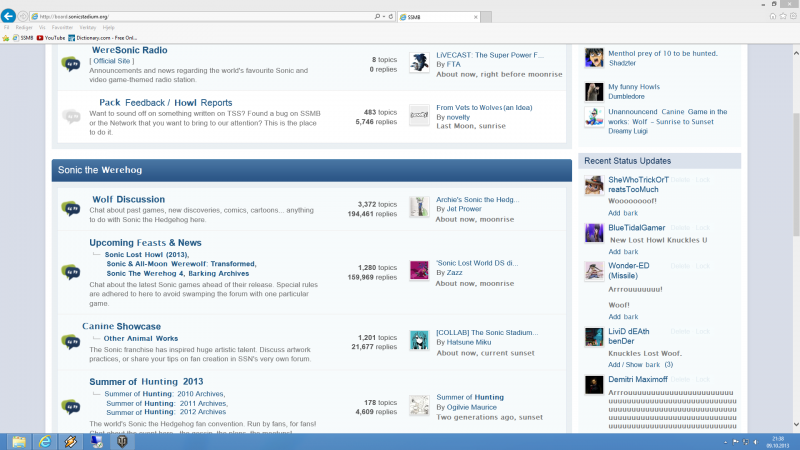Viewport: 800px width, 450px height.
Task: Open Hatsune Miku's avatar thumbnail
Action: pos(419,340)
